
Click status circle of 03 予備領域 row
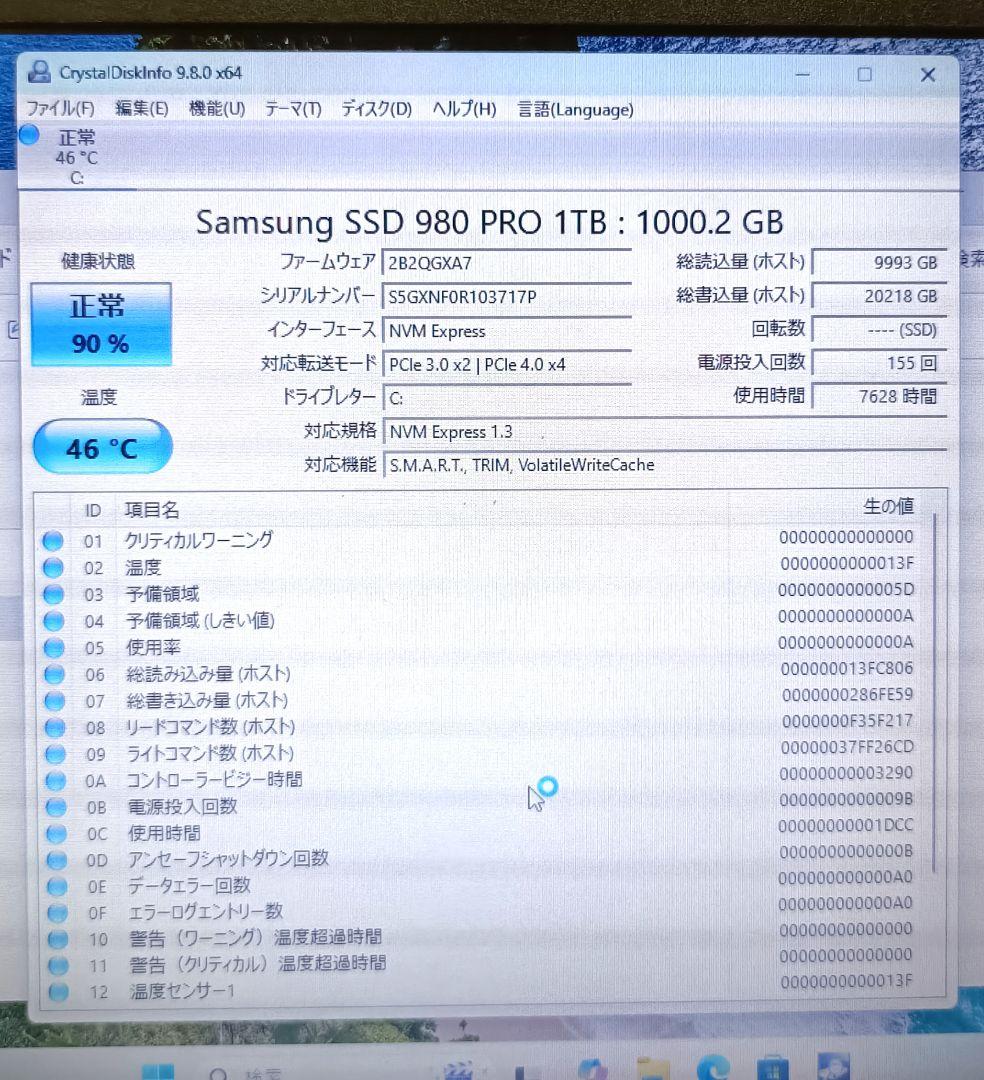pos(53,594)
